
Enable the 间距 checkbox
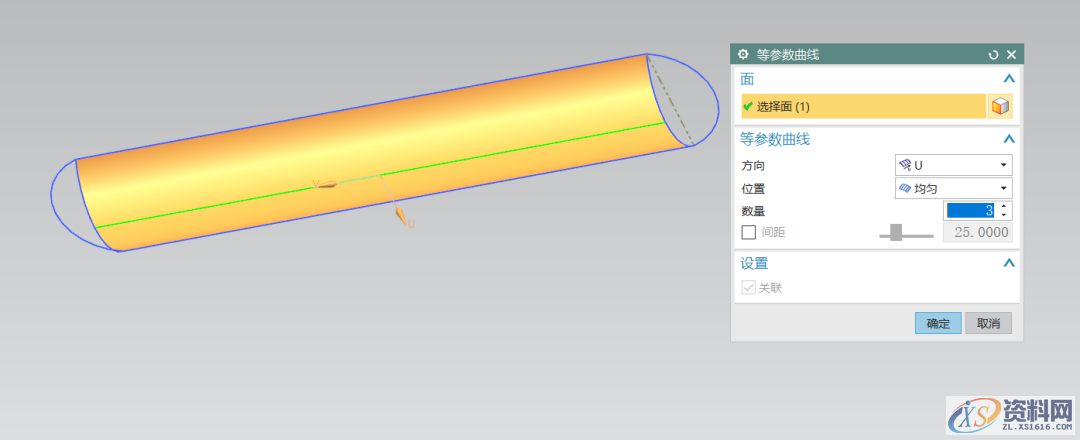pyautogui.click(x=749, y=232)
